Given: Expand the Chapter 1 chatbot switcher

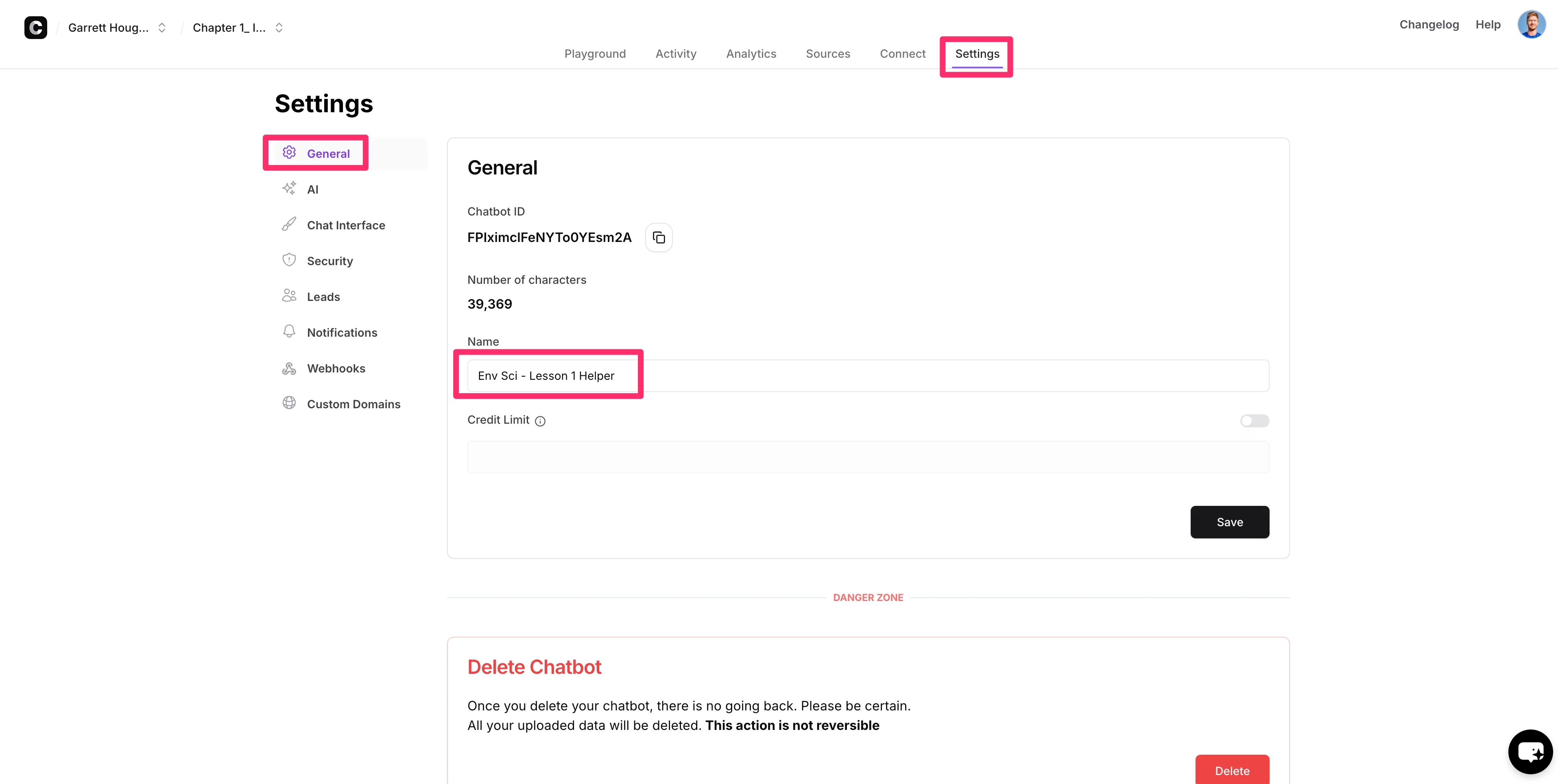Looking at the screenshot, I should pos(279,28).
